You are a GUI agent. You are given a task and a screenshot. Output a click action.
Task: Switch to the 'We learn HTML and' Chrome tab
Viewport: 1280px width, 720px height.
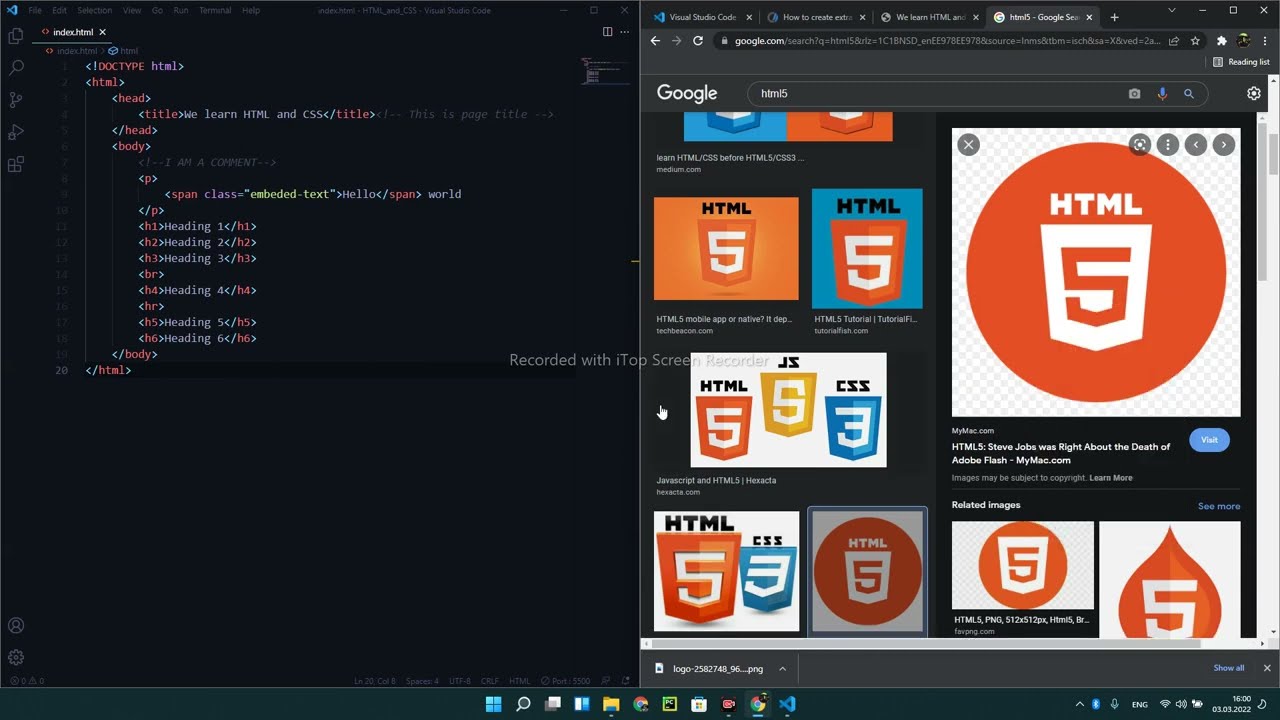click(x=930, y=17)
